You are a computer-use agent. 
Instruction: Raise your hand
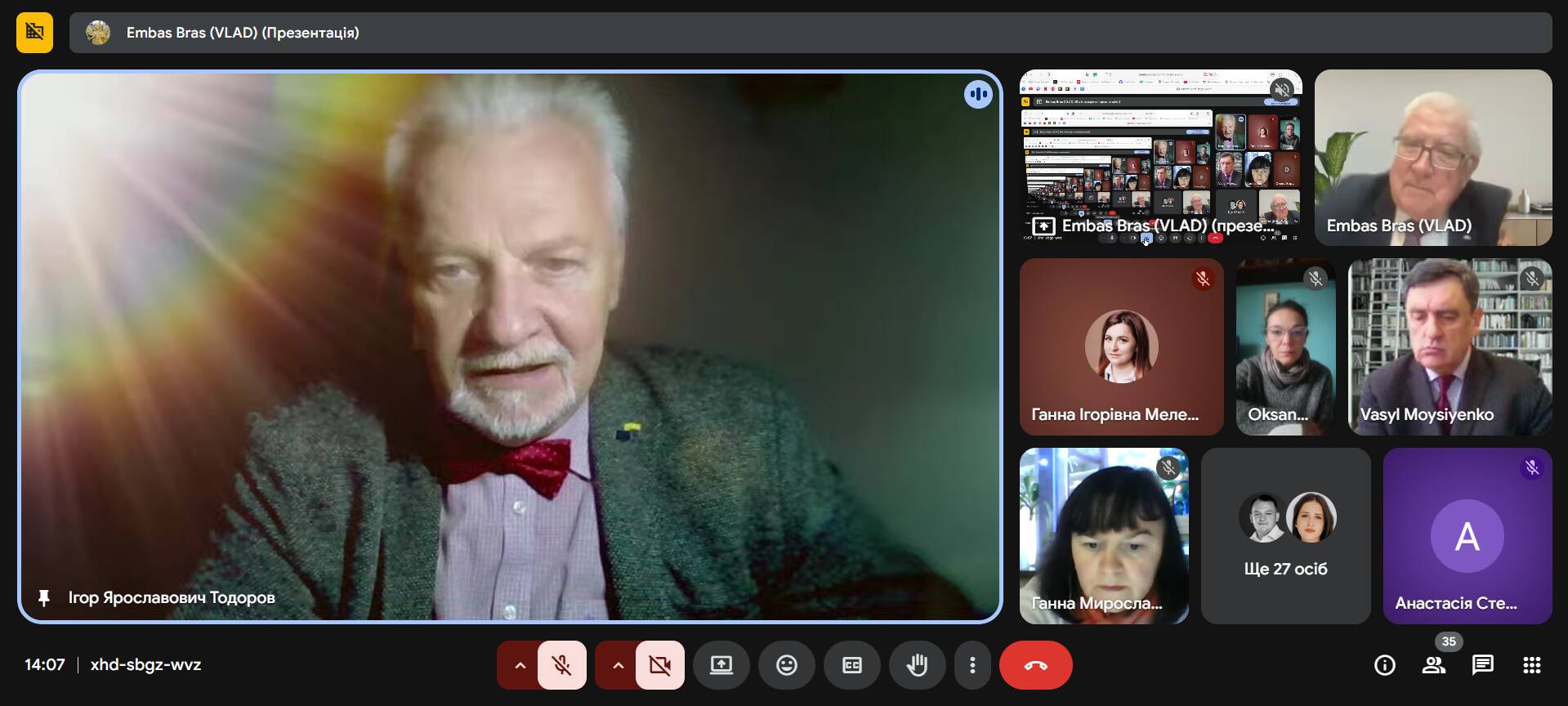click(917, 665)
